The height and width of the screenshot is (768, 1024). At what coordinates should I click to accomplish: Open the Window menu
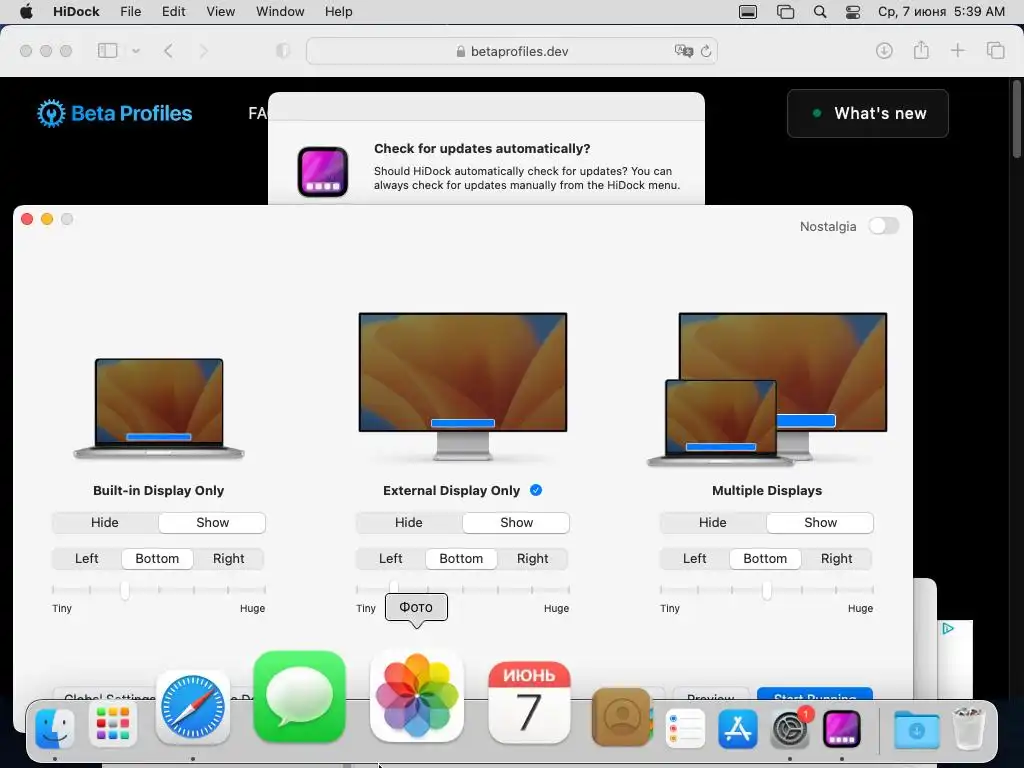coord(280,12)
